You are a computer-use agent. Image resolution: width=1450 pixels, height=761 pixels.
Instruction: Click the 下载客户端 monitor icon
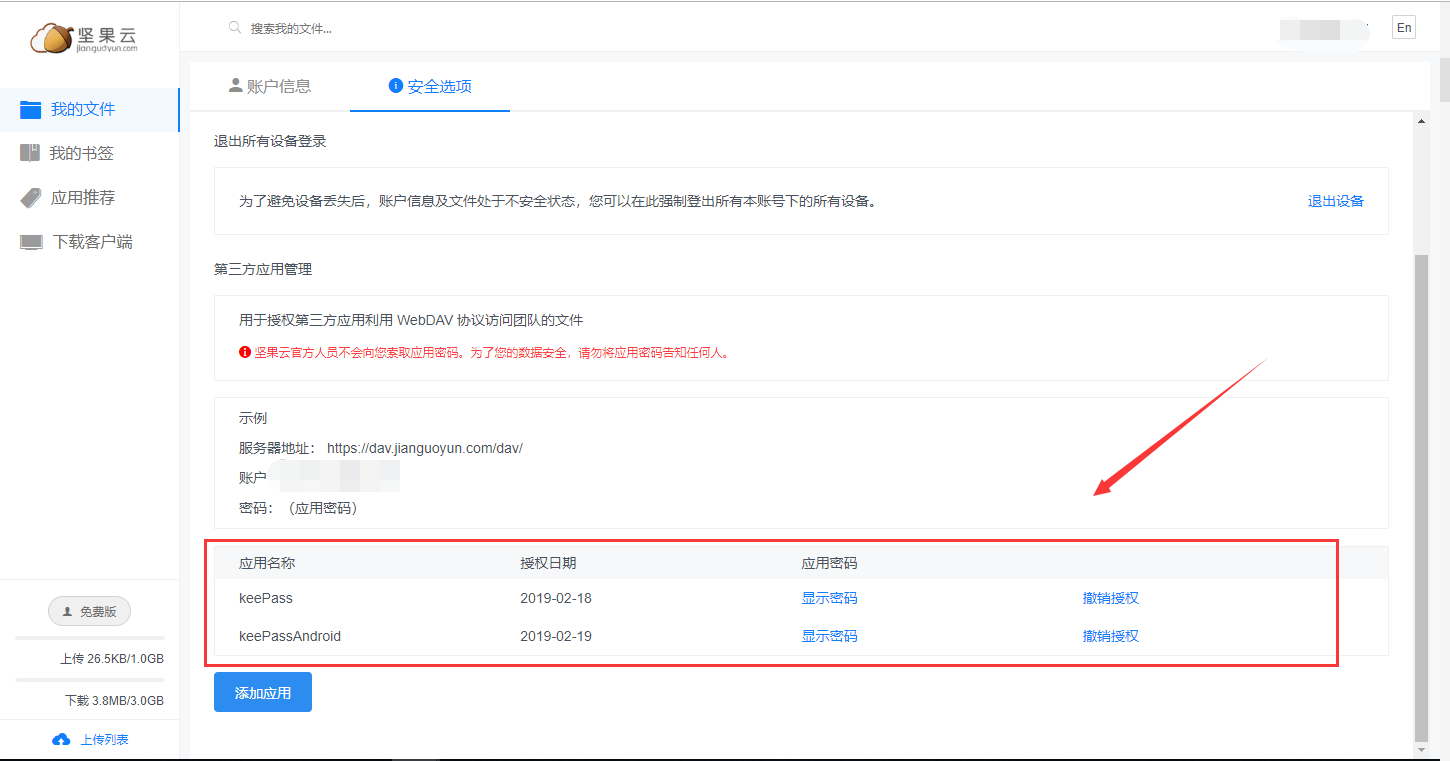click(x=32, y=242)
